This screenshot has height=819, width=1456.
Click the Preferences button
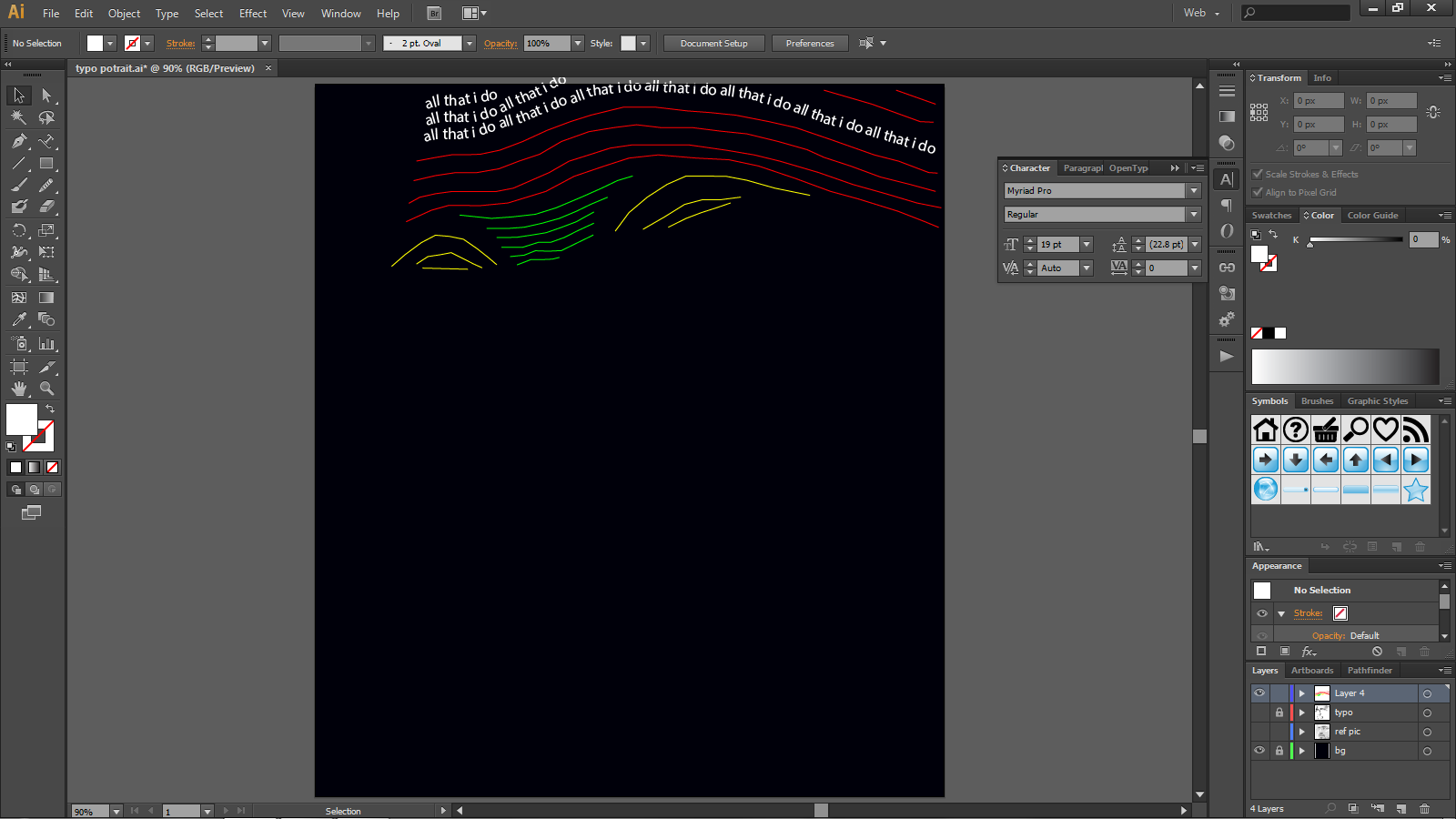pos(809,43)
